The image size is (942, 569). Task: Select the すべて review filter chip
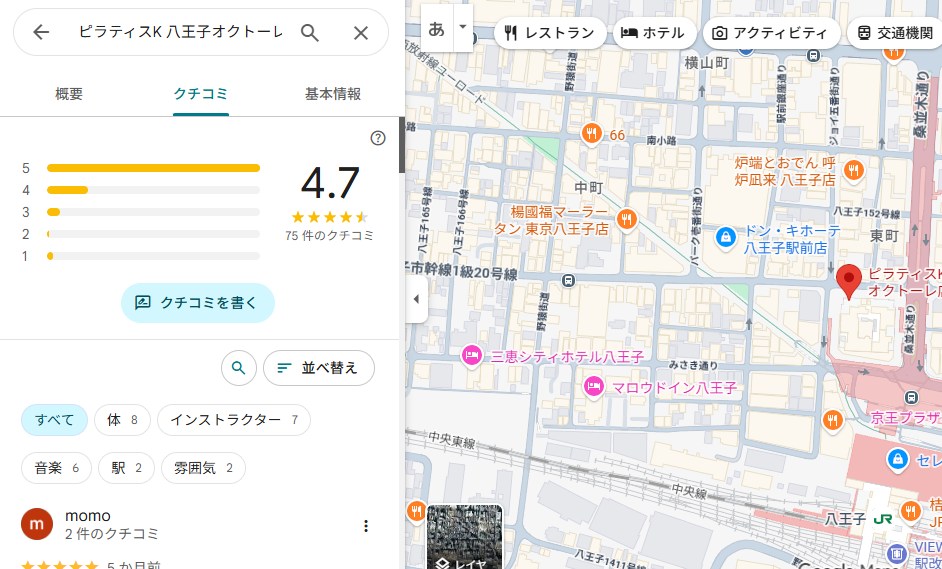click(54, 420)
